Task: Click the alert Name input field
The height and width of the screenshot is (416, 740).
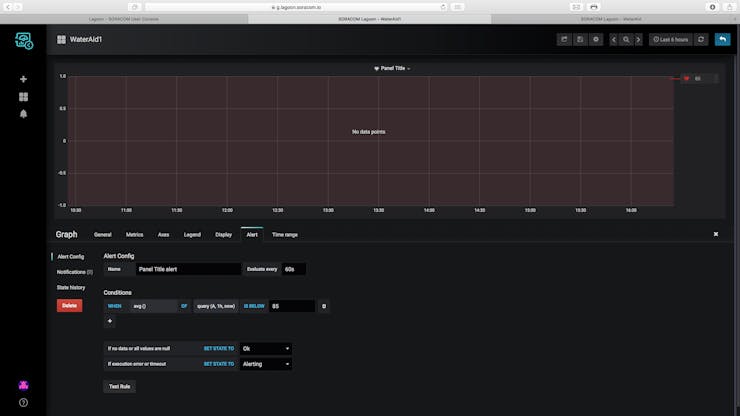Action: [x=188, y=269]
